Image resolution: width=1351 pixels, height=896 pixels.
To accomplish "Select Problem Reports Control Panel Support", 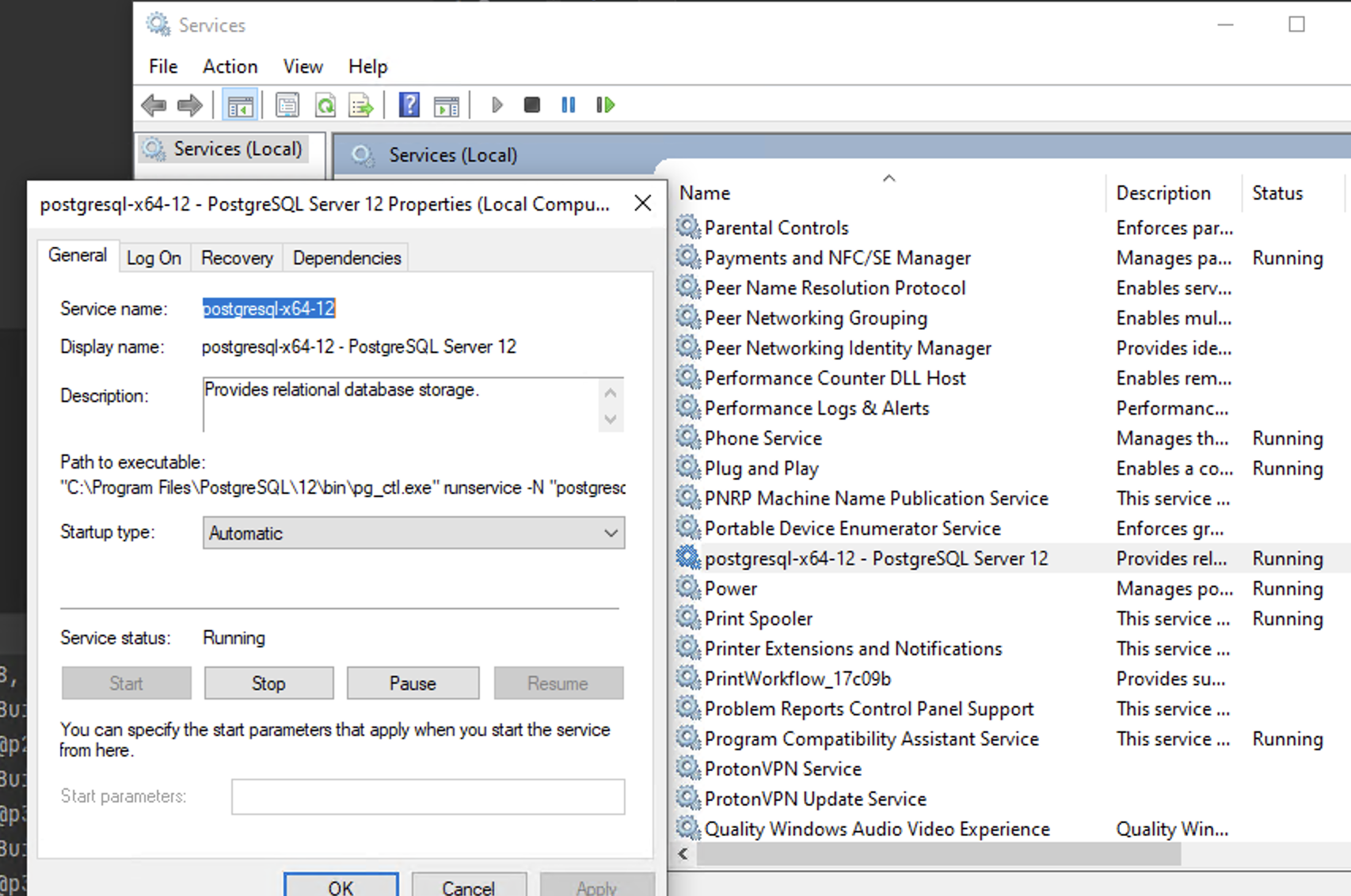I will pos(869,709).
